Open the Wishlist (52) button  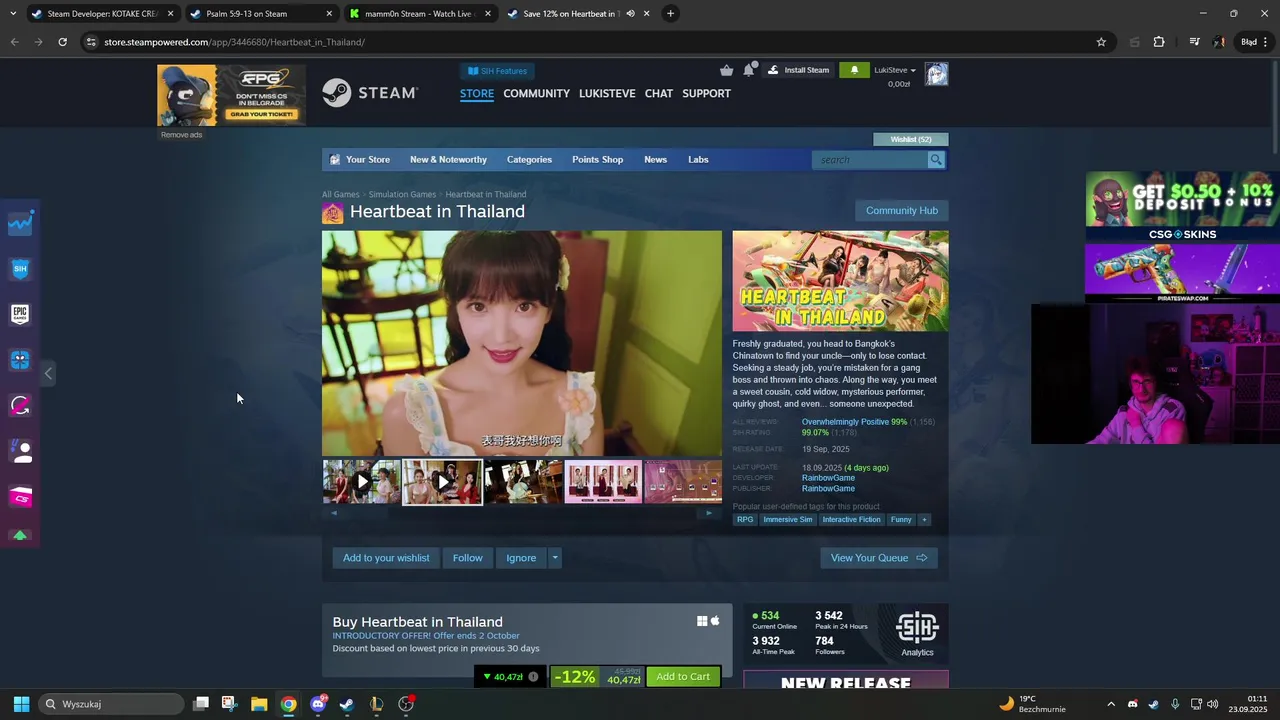tap(911, 140)
